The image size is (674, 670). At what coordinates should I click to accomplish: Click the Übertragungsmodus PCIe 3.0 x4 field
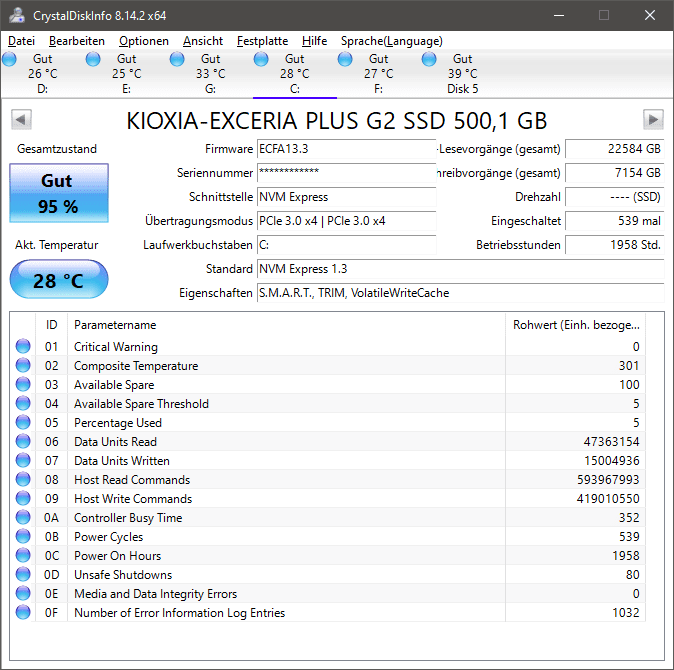(x=346, y=221)
